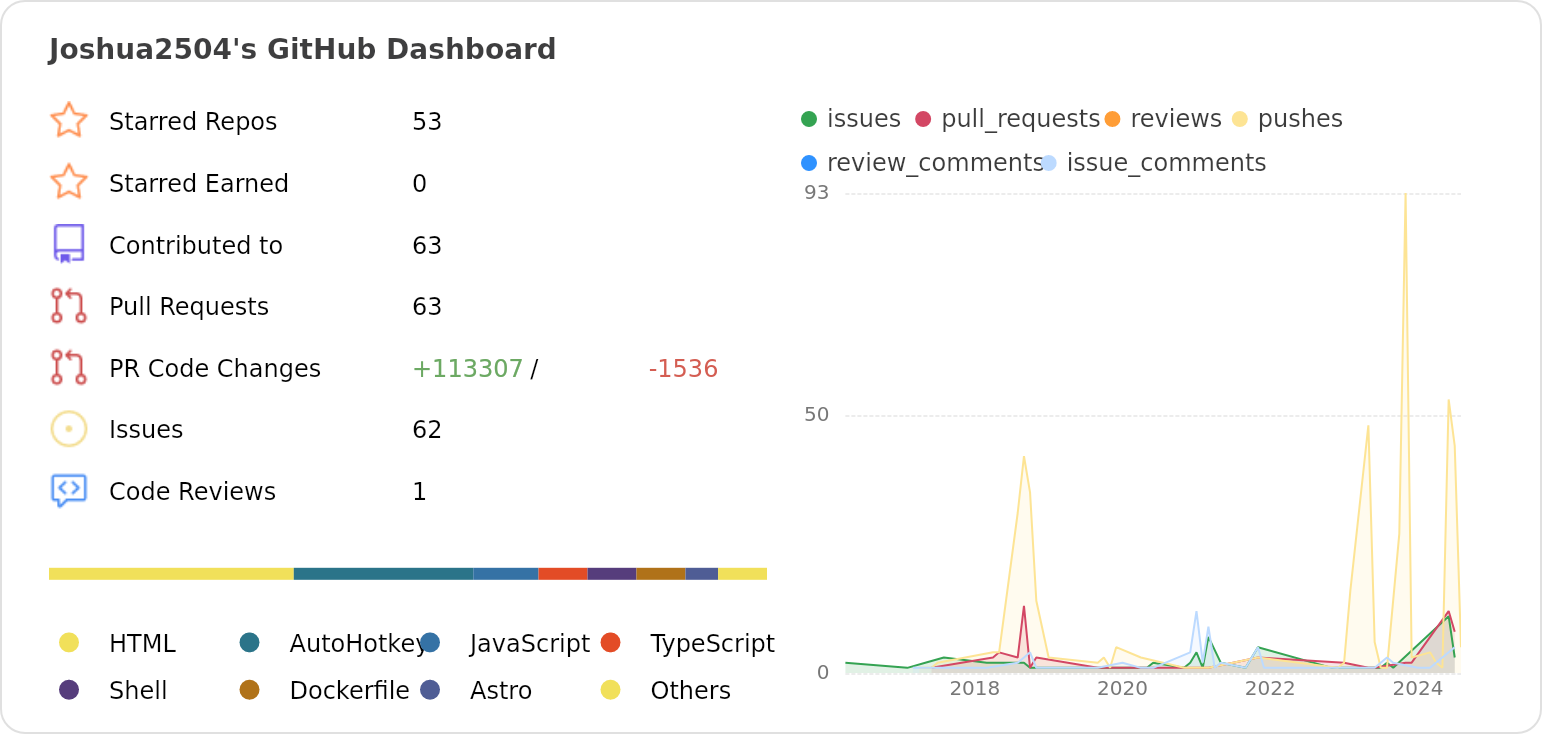The height and width of the screenshot is (734, 1542).
Task: Click the Starred Repos value 53
Action: click(x=427, y=122)
